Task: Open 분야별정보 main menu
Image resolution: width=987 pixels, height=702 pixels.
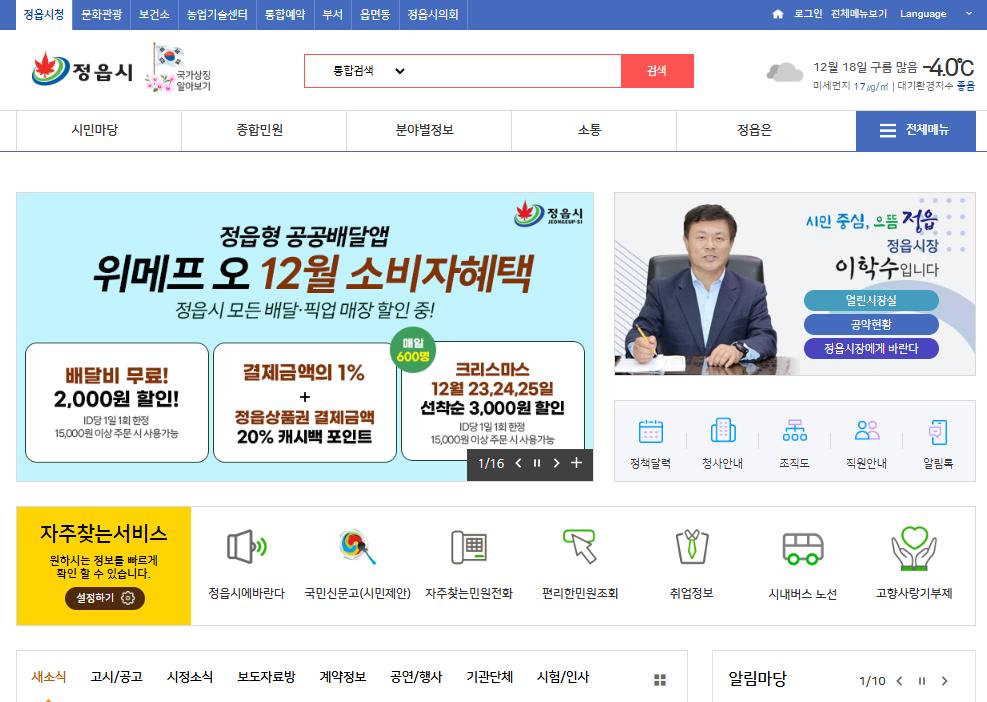Action: click(425, 130)
